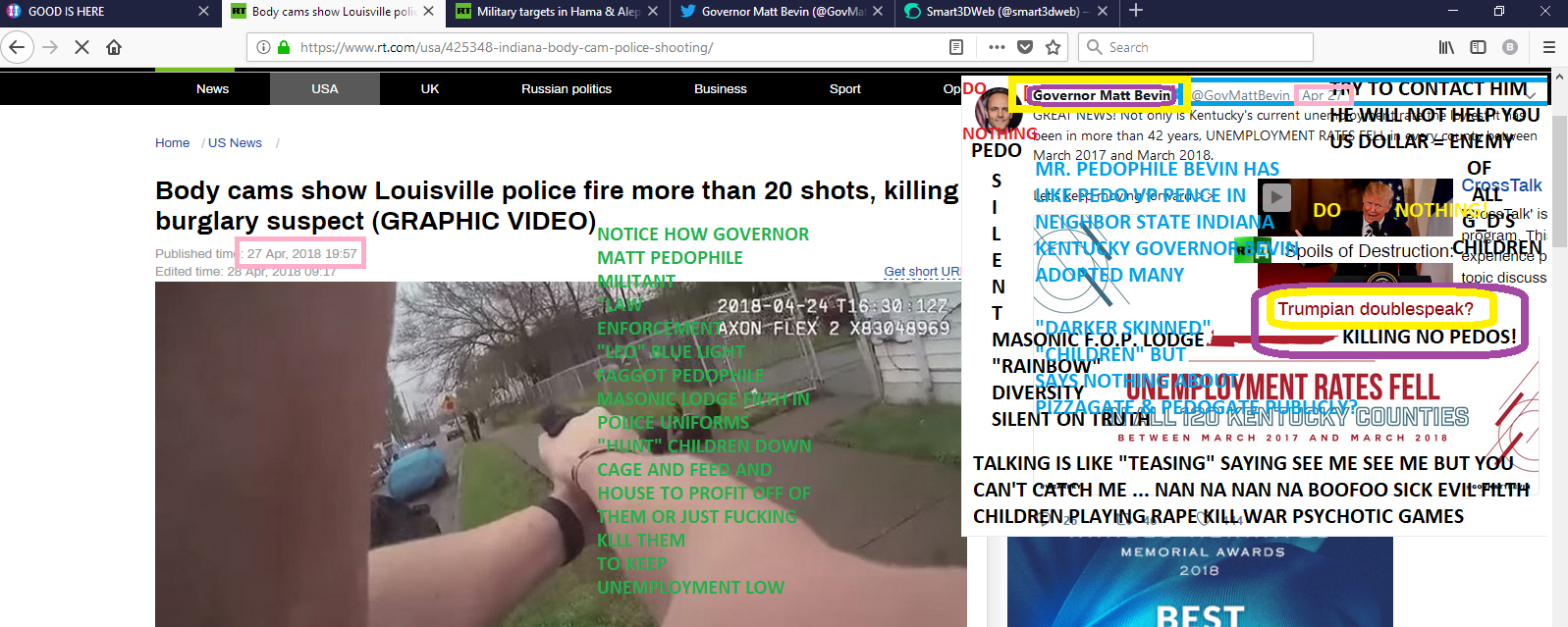Open Business section in RT menu
Viewport: 1568px width, 627px height.
(721, 88)
